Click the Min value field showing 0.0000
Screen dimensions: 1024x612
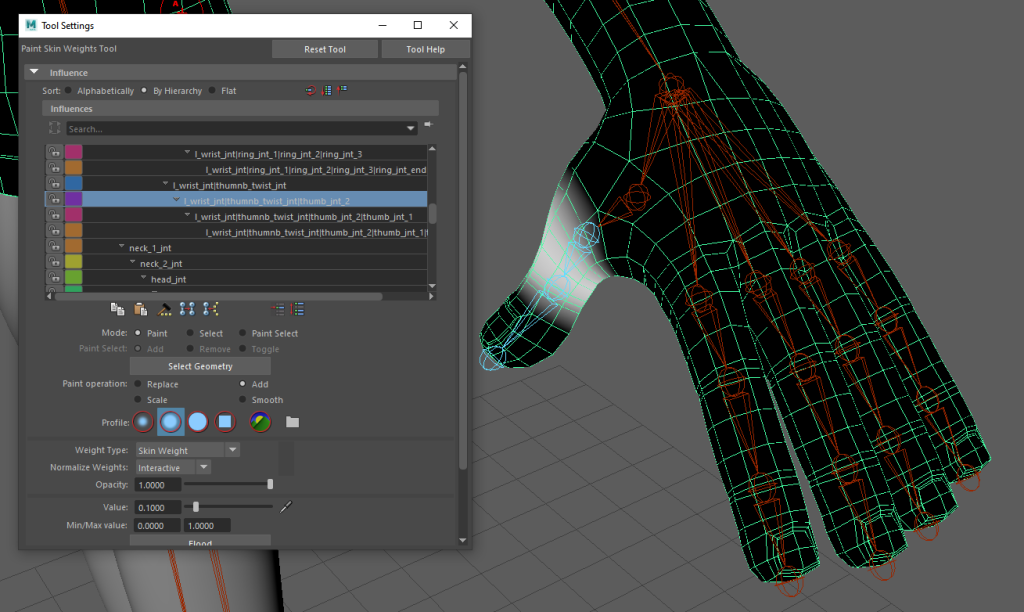157,525
